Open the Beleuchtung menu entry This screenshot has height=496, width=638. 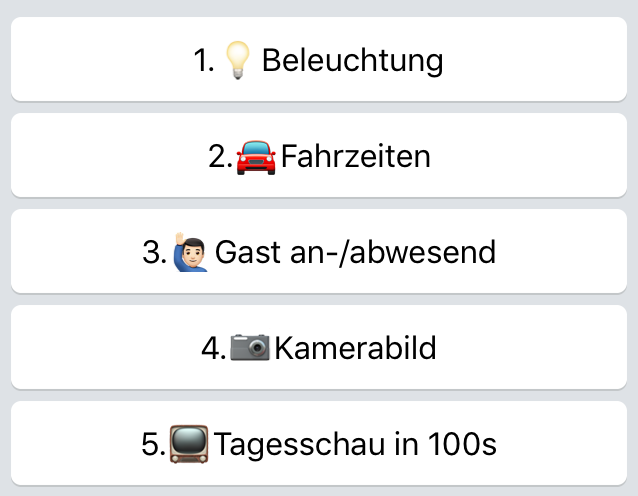(319, 59)
